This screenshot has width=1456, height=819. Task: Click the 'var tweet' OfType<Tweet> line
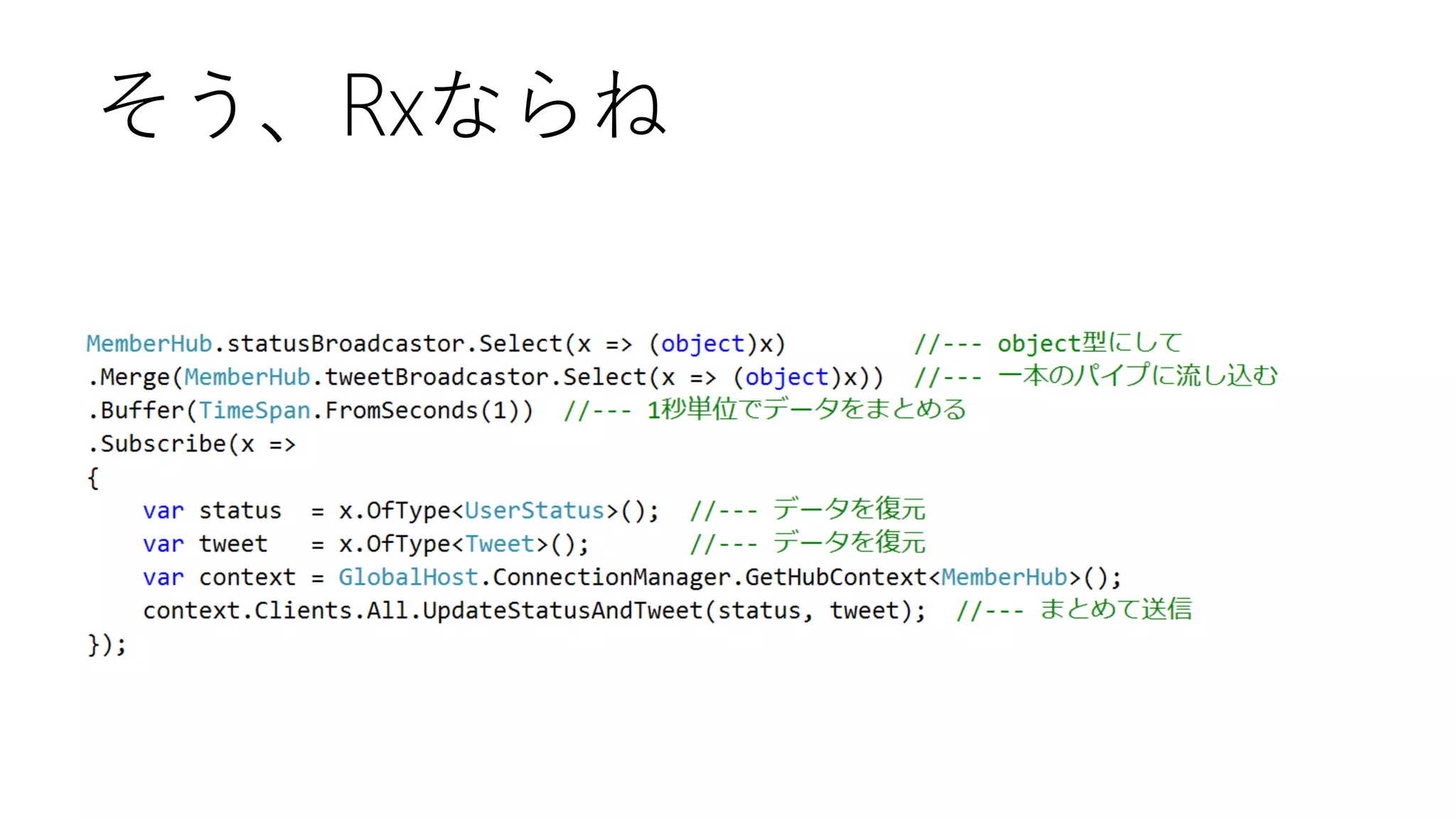366,545
